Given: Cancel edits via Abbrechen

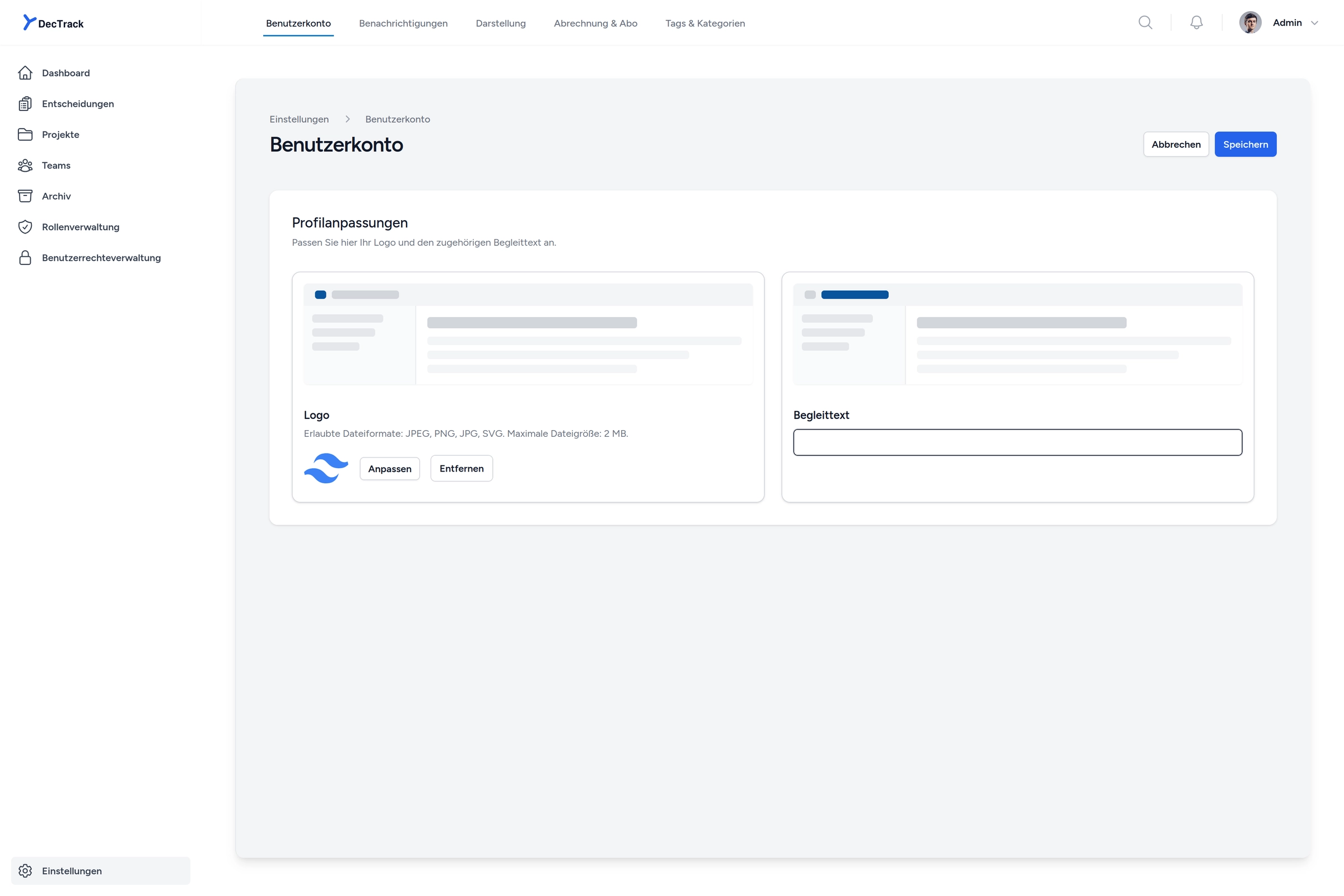Looking at the screenshot, I should (1176, 144).
